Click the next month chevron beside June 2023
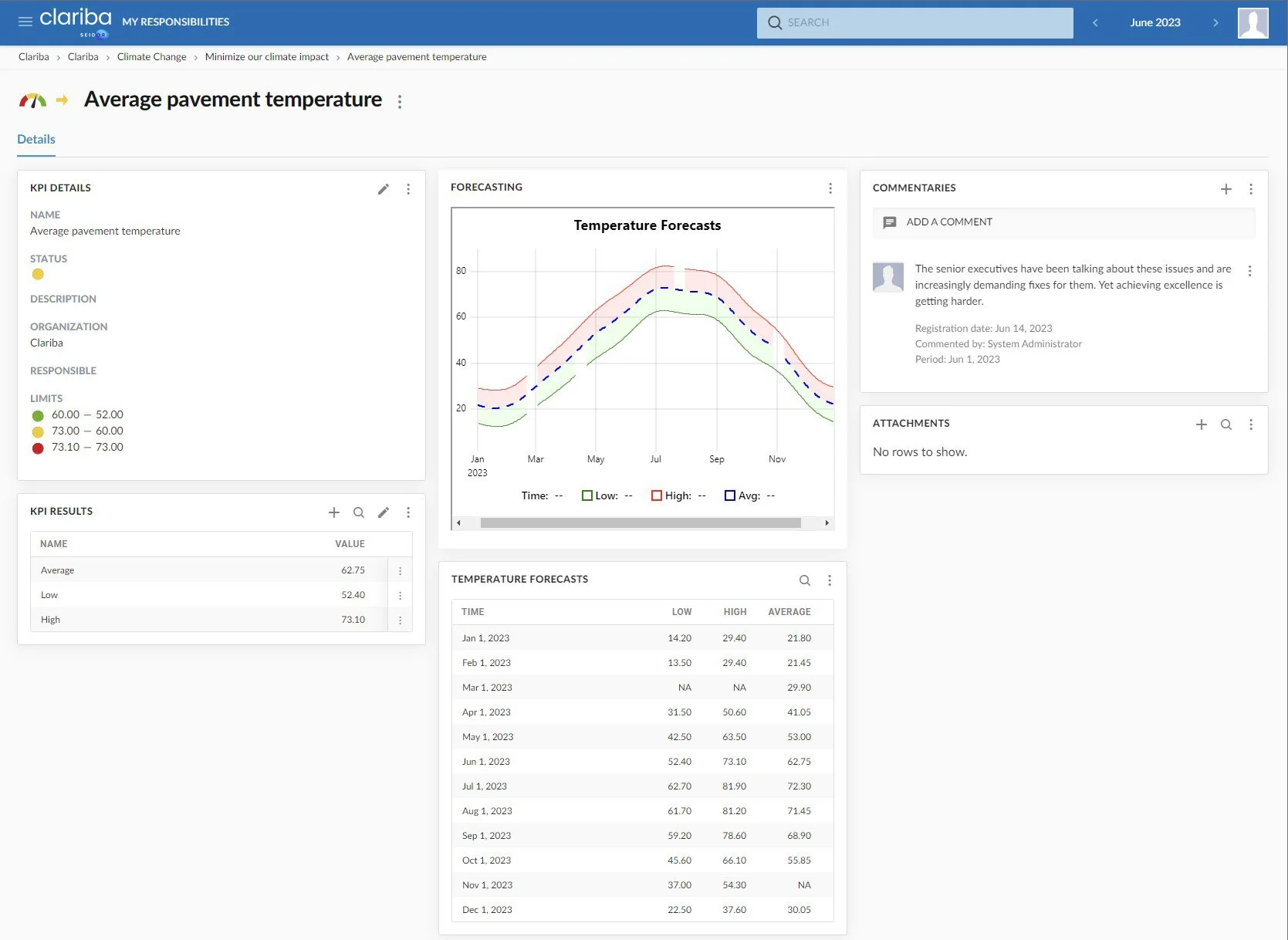Screen dimensions: 1288x940 click(1215, 22)
